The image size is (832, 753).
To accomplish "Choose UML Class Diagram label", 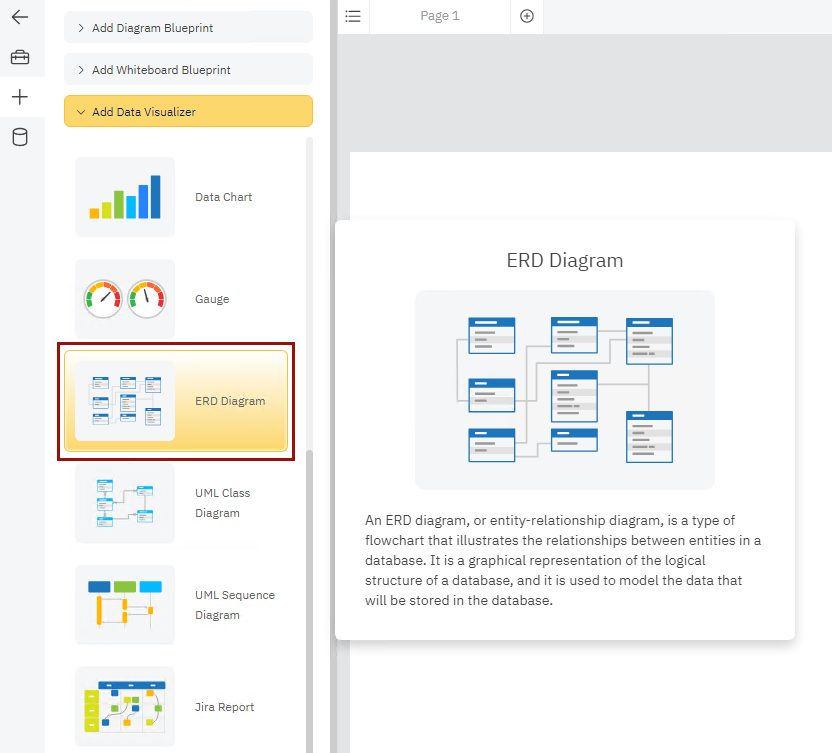I will [x=222, y=503].
